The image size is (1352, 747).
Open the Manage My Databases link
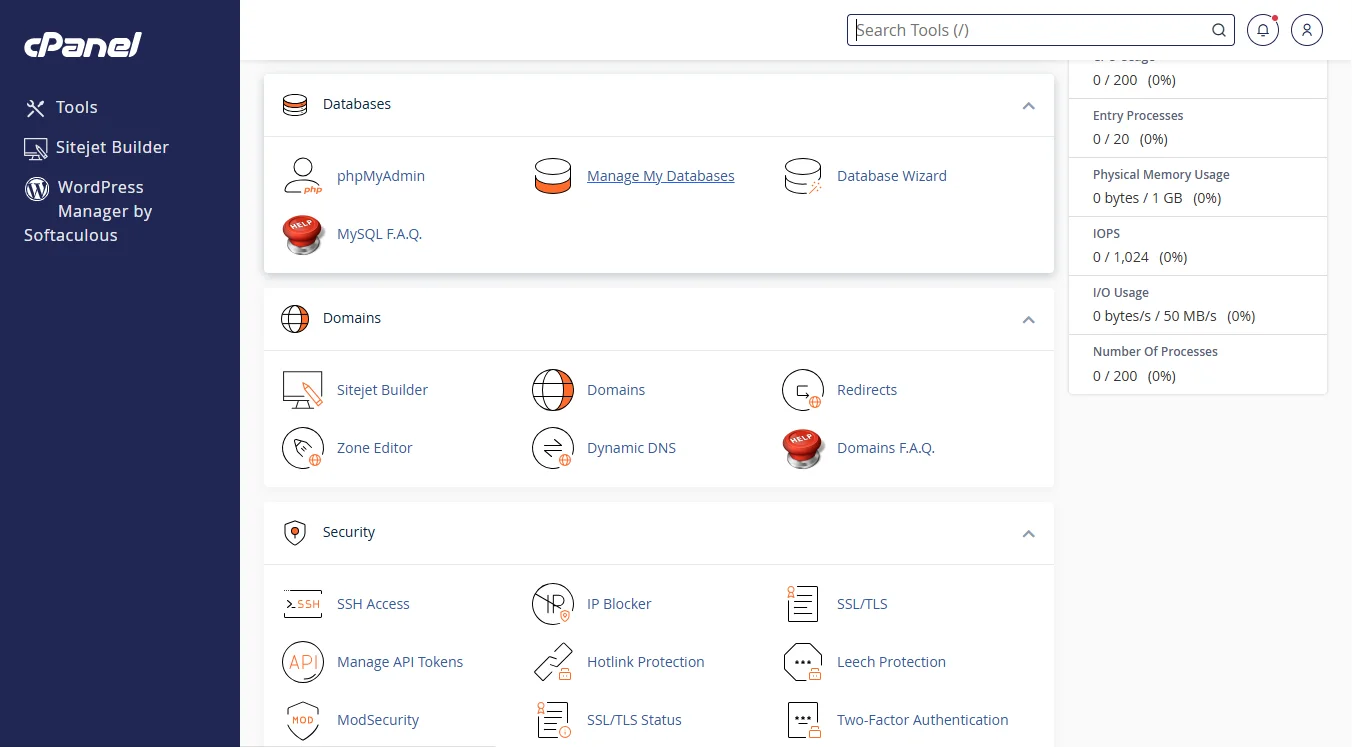coord(661,176)
